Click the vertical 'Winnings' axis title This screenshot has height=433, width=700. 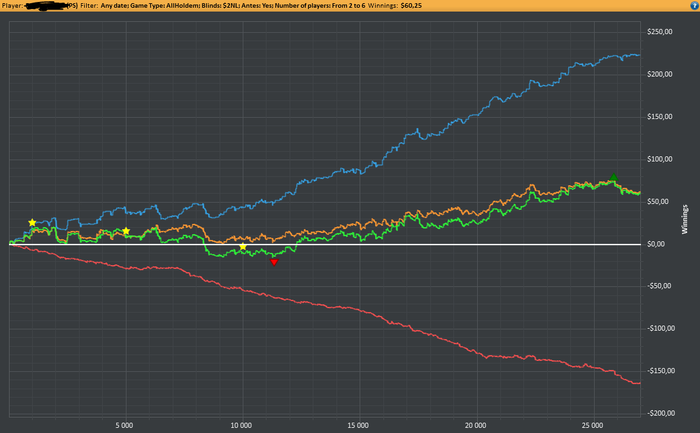[x=684, y=220]
